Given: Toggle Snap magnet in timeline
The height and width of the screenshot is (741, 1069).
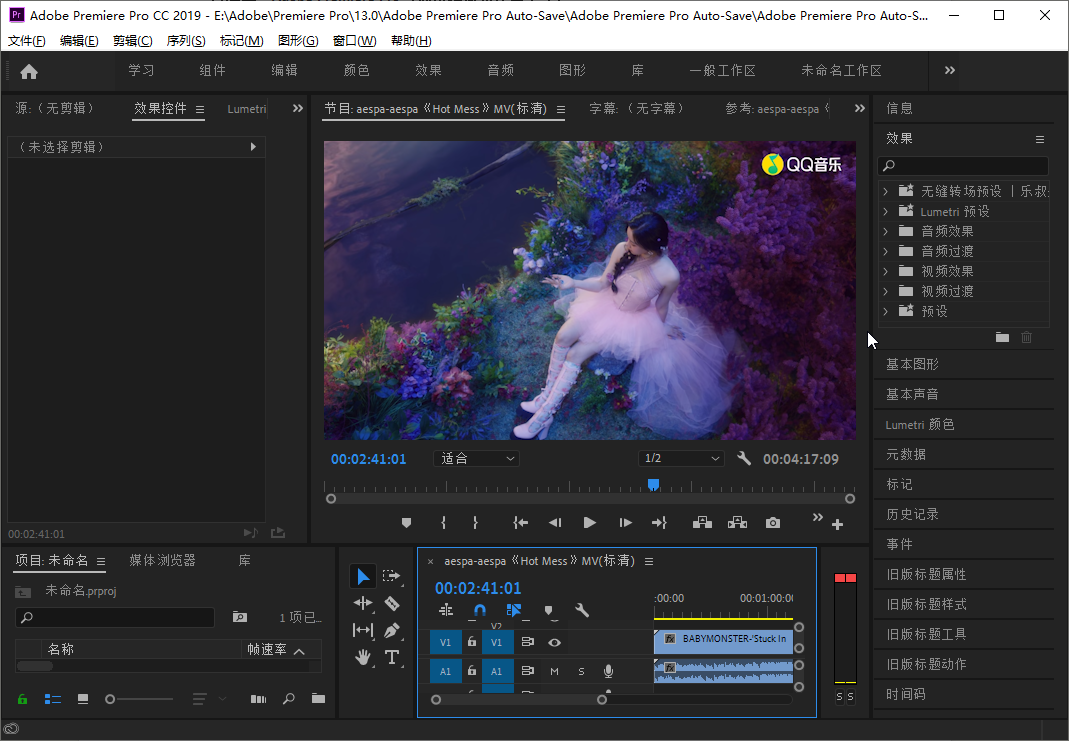Looking at the screenshot, I should click(479, 610).
